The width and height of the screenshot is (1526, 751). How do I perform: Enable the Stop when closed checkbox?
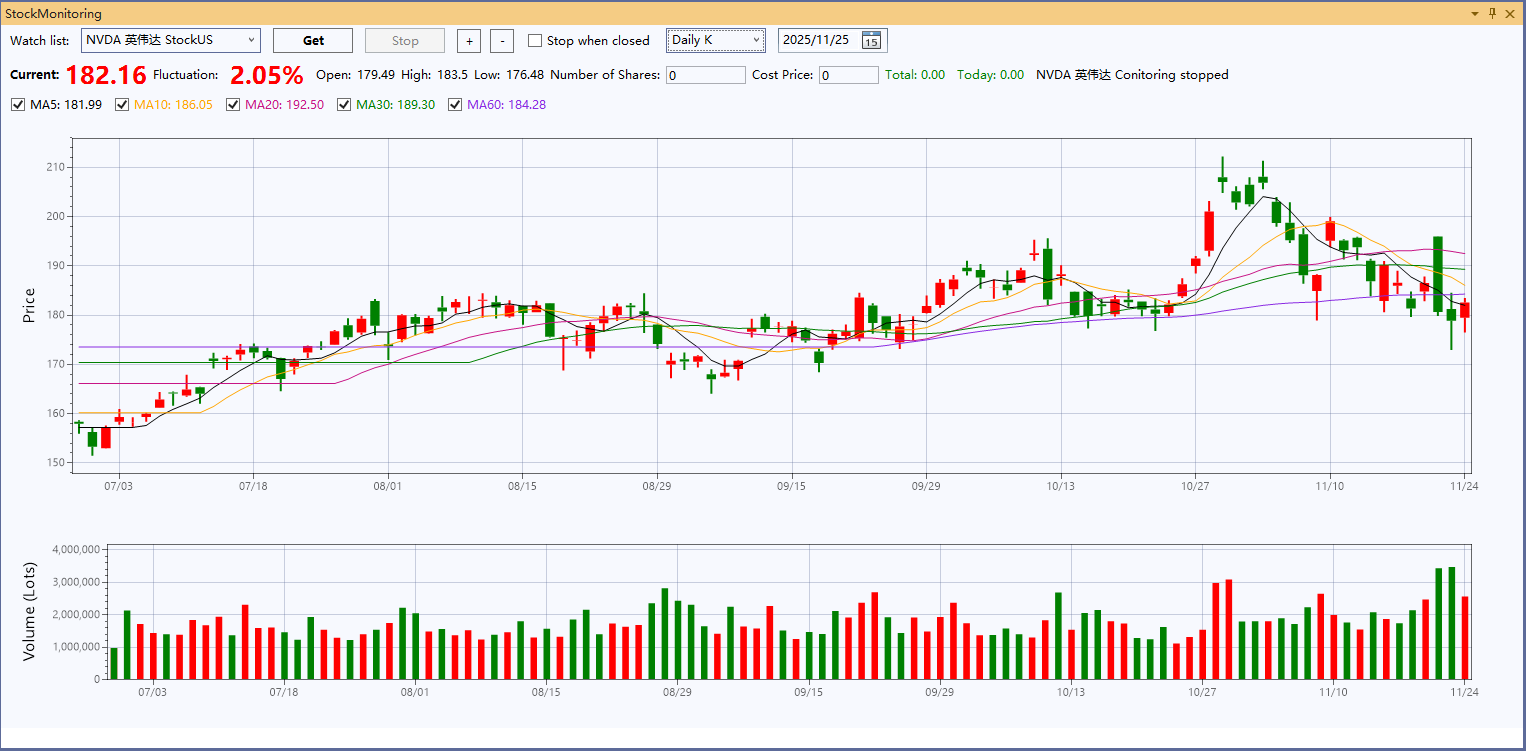(x=535, y=41)
